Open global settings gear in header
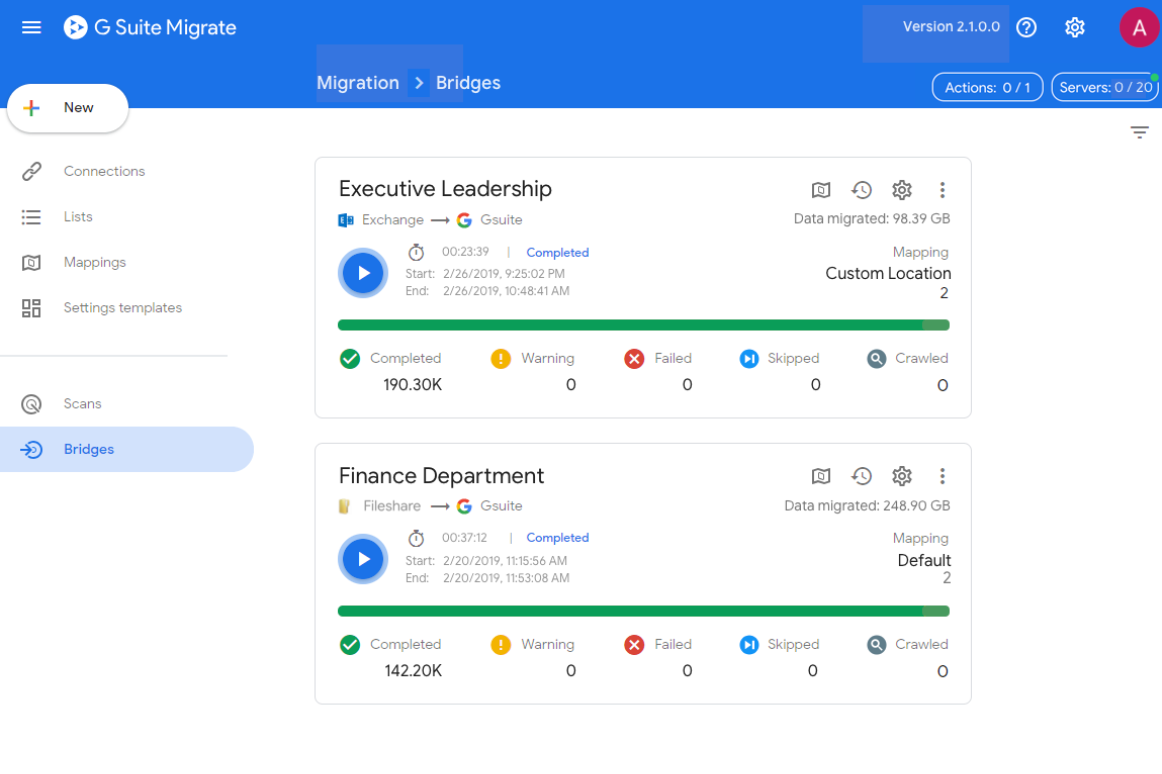 [x=1075, y=27]
